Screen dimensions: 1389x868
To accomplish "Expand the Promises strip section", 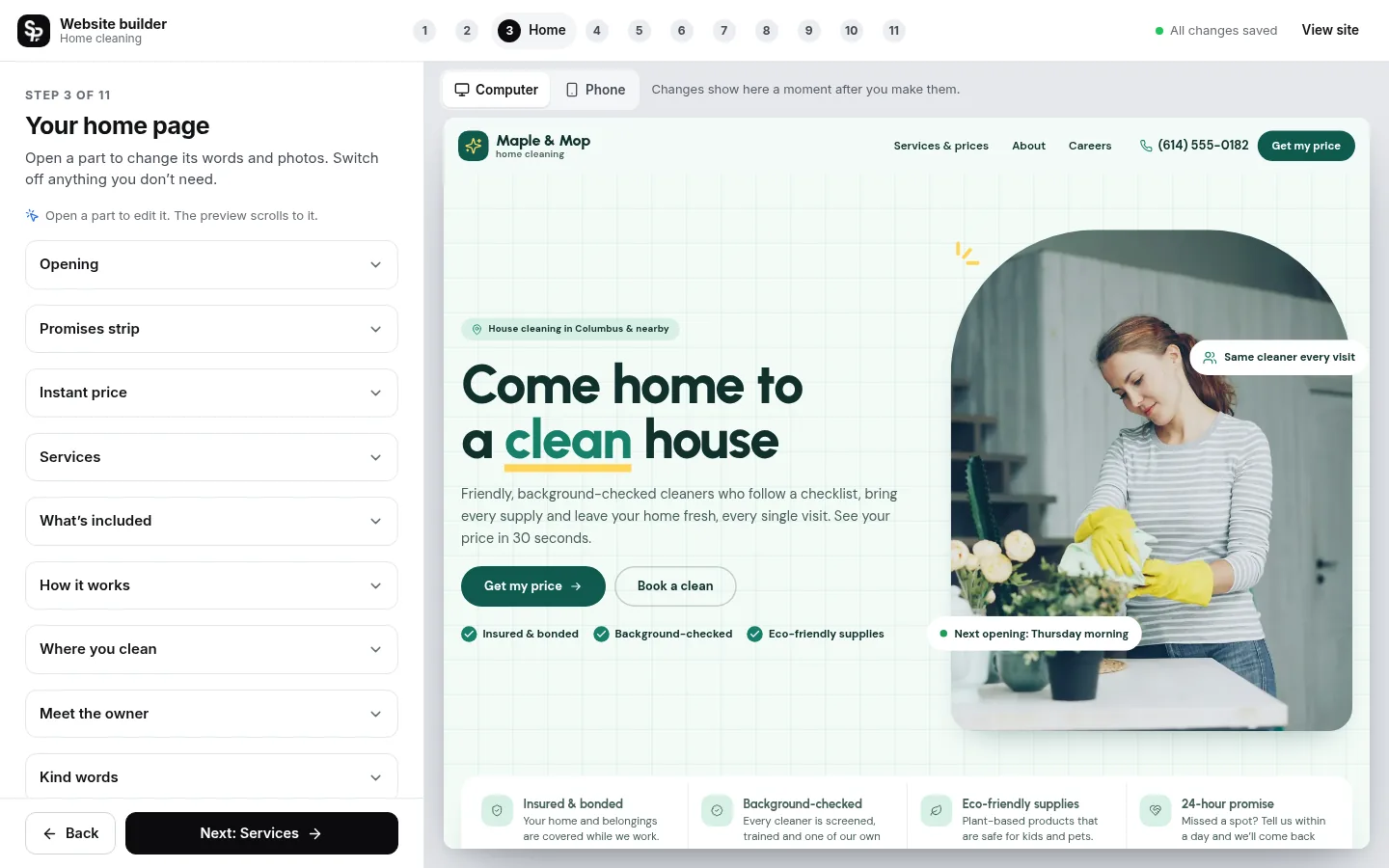I will (211, 329).
